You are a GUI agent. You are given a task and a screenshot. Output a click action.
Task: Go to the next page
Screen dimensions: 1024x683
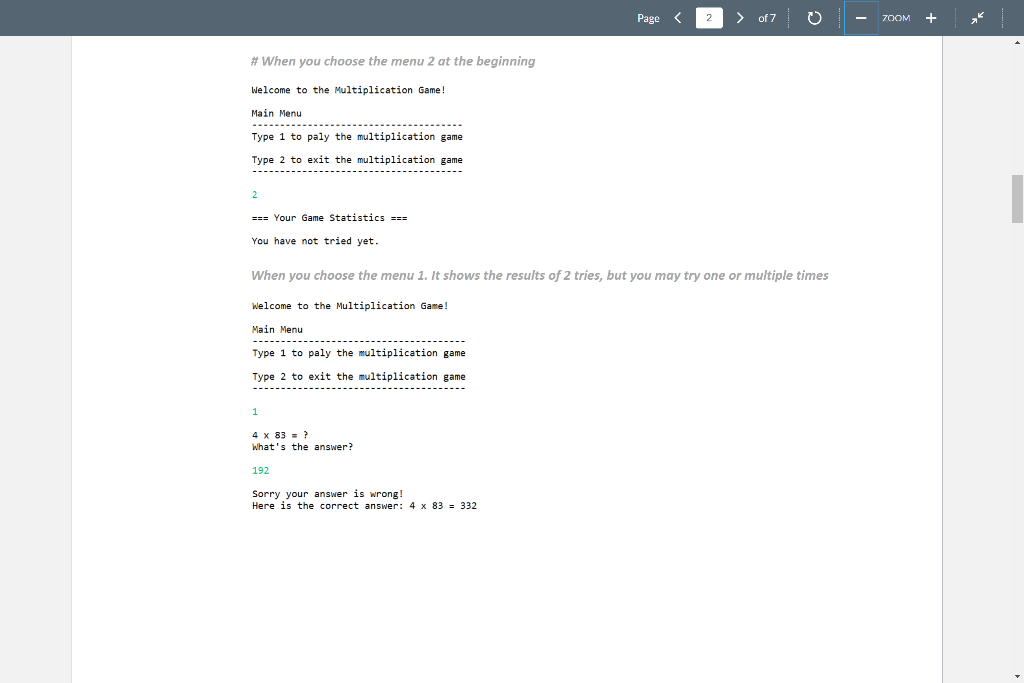[739, 18]
